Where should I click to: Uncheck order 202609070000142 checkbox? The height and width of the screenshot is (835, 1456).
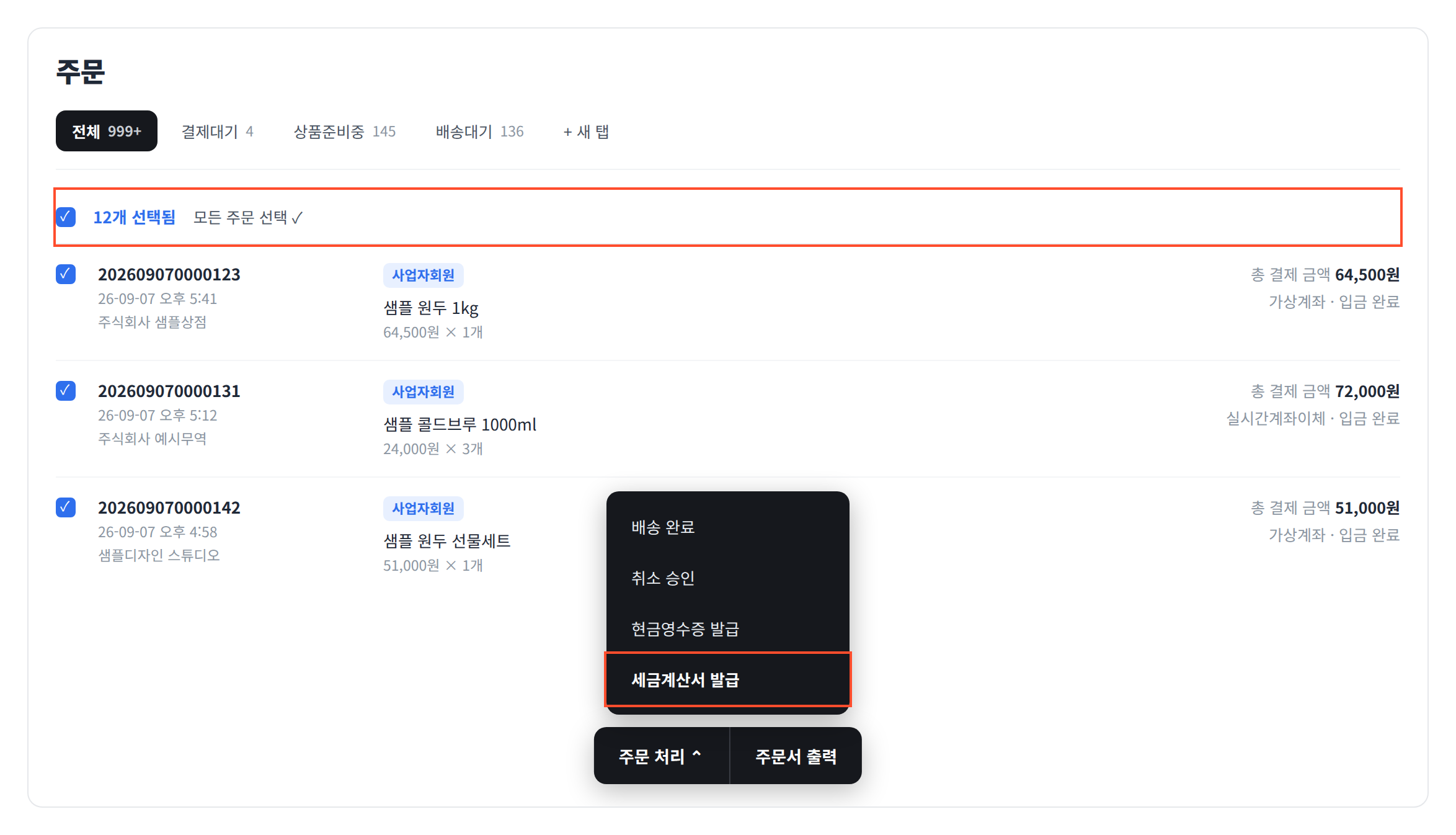(x=66, y=507)
